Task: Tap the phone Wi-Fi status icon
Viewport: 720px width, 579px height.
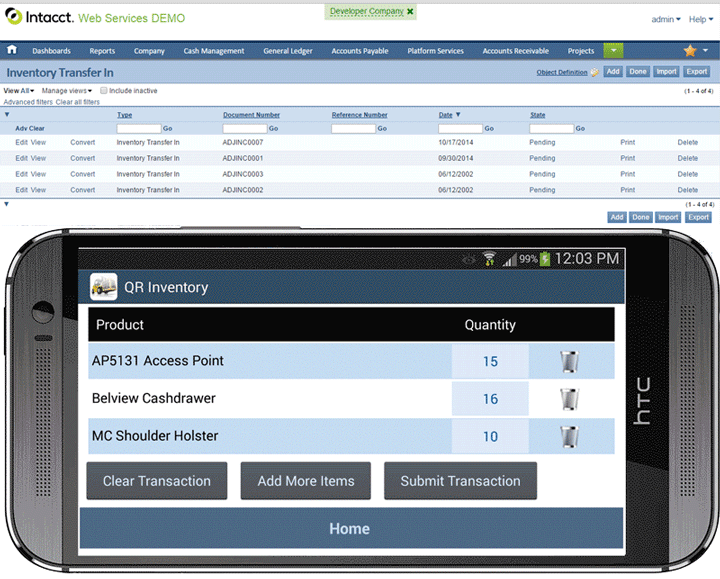Action: click(489, 259)
